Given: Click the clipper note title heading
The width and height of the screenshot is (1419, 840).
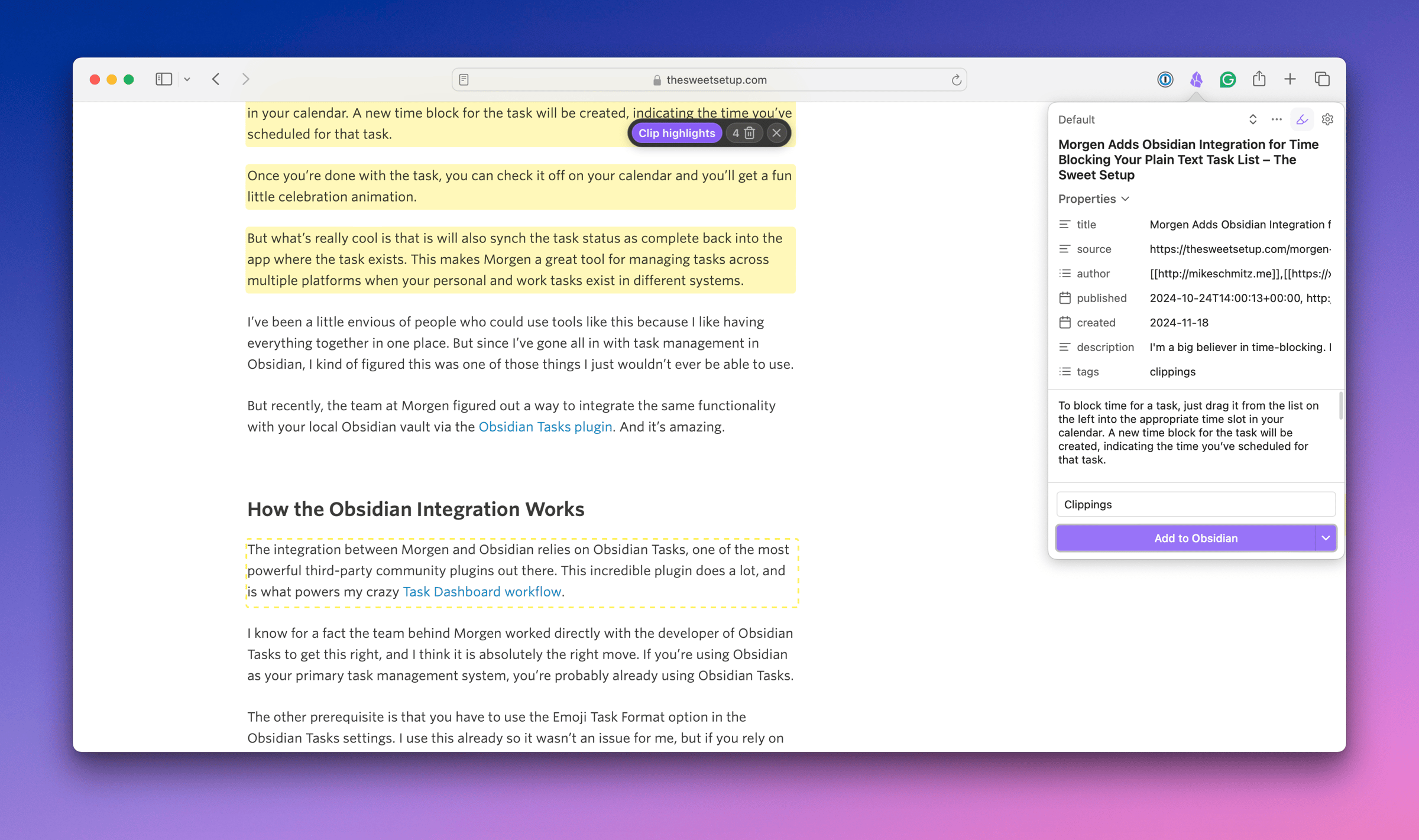Looking at the screenshot, I should point(1188,160).
